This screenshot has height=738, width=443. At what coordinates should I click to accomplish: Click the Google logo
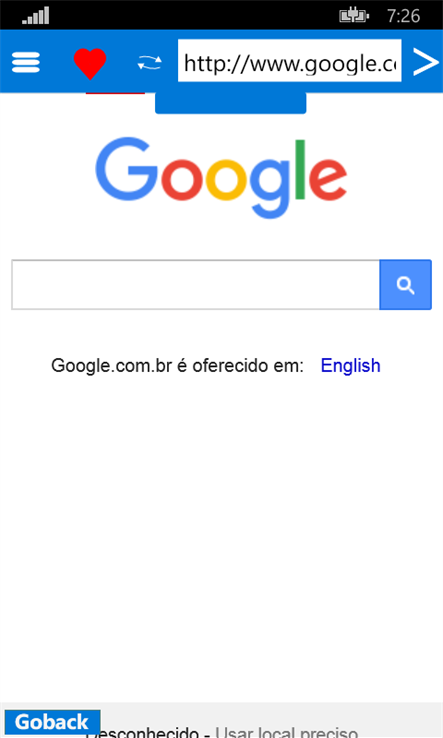(221, 178)
